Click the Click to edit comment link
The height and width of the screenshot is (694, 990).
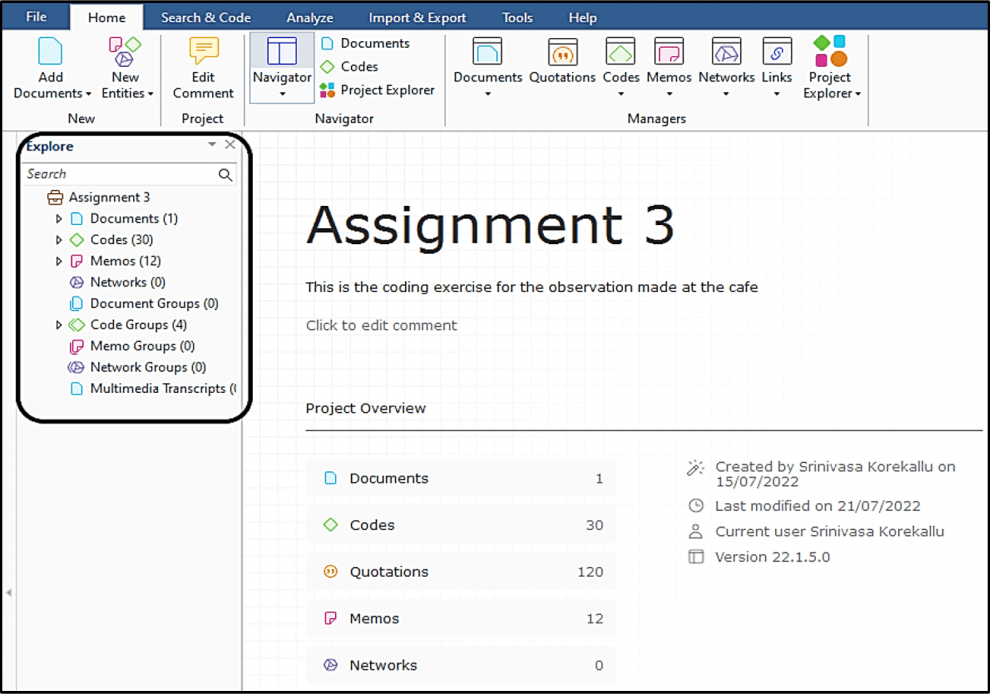point(381,324)
